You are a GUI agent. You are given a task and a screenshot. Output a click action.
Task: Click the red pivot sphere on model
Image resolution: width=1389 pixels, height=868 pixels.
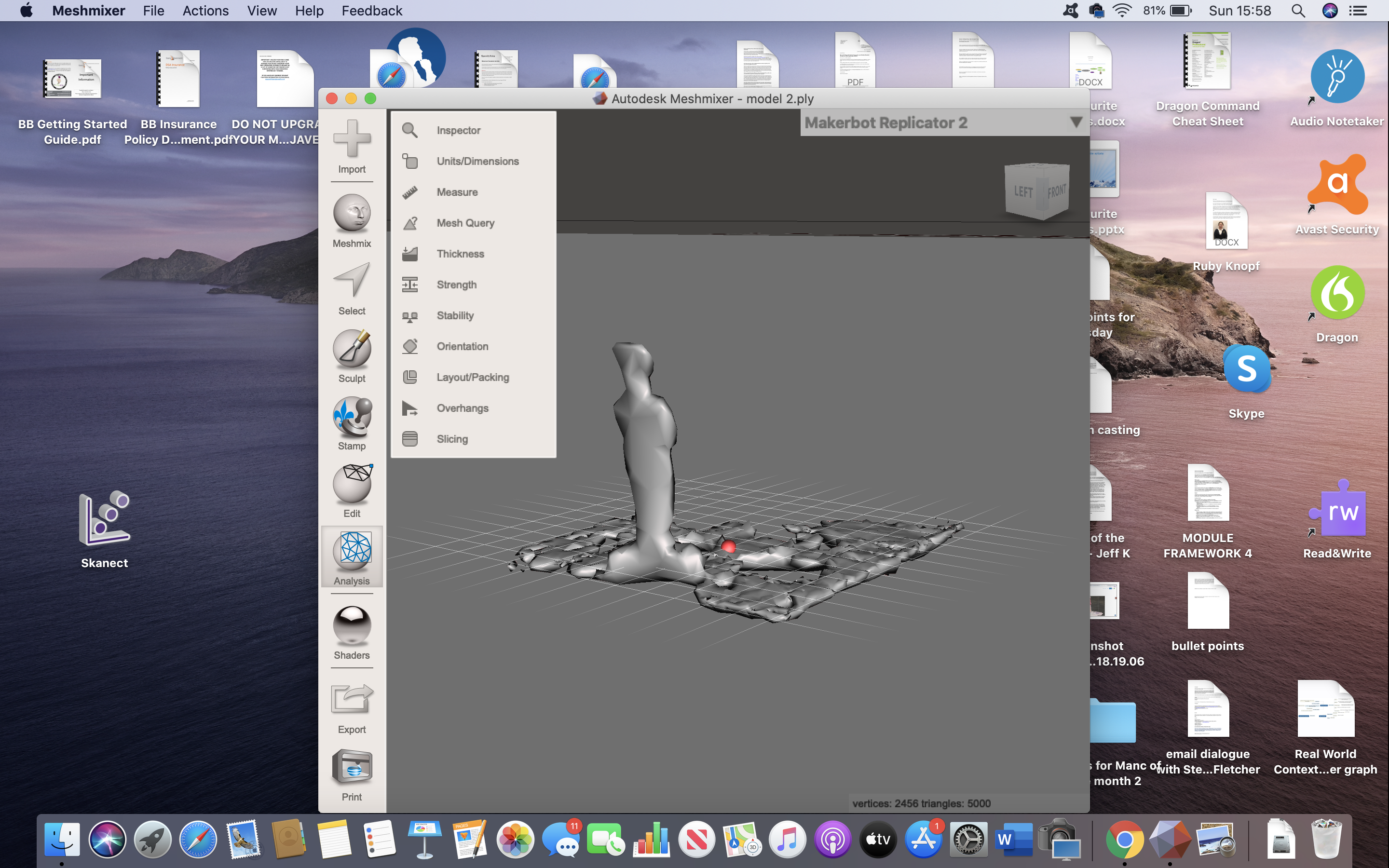[x=728, y=546]
